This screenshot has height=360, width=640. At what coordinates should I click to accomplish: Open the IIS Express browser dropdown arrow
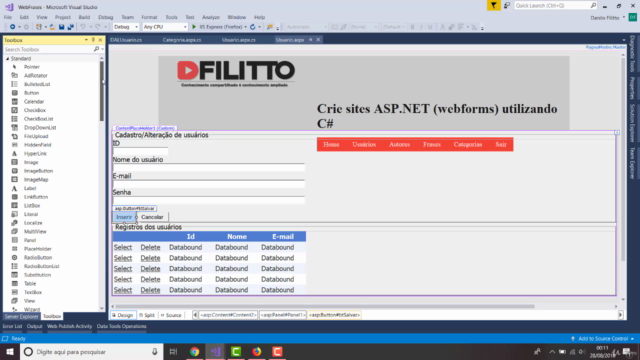(245, 27)
